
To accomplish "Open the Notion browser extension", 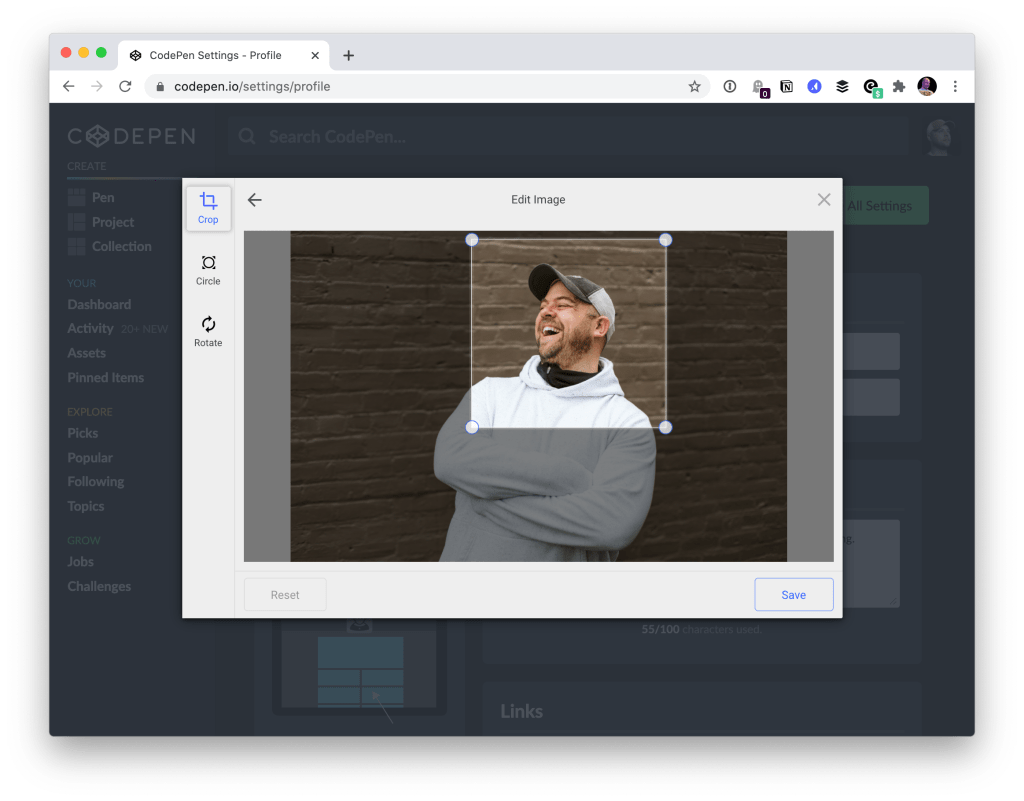I will click(x=785, y=87).
